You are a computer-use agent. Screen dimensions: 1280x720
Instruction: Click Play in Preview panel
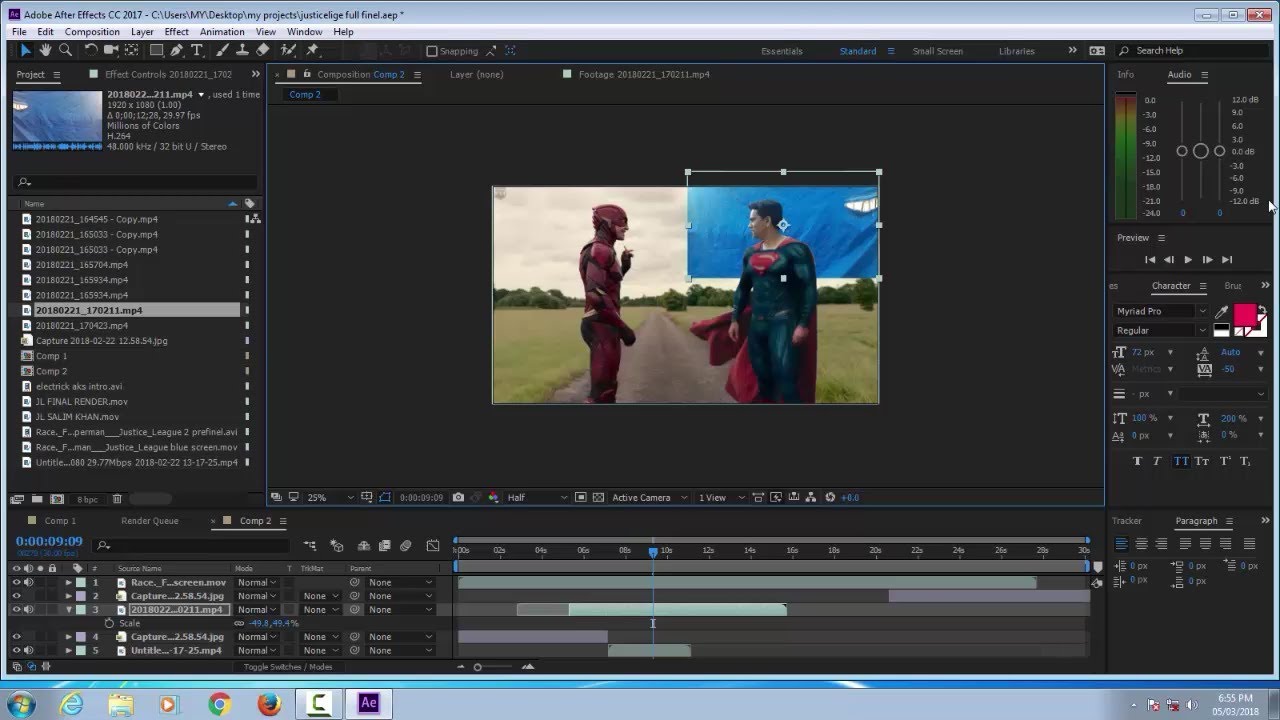pos(1188,260)
